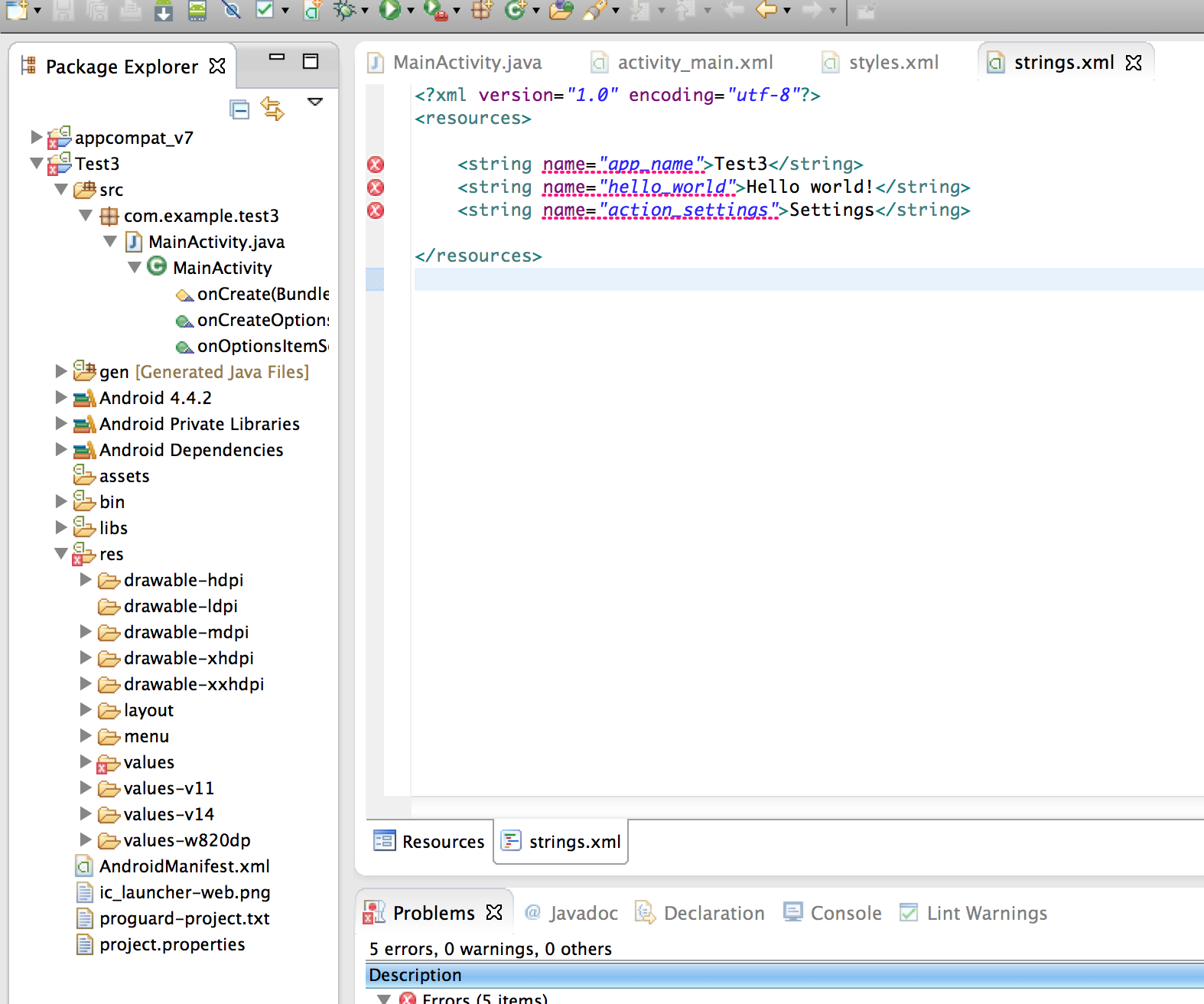
Task: Click the Debug bug icon
Action: 345,10
